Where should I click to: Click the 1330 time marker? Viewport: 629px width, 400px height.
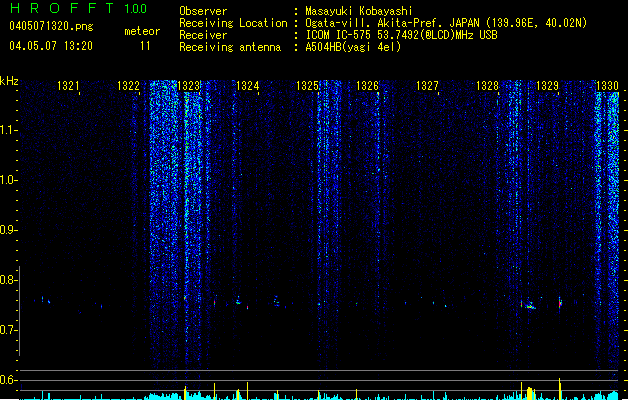tap(607, 86)
